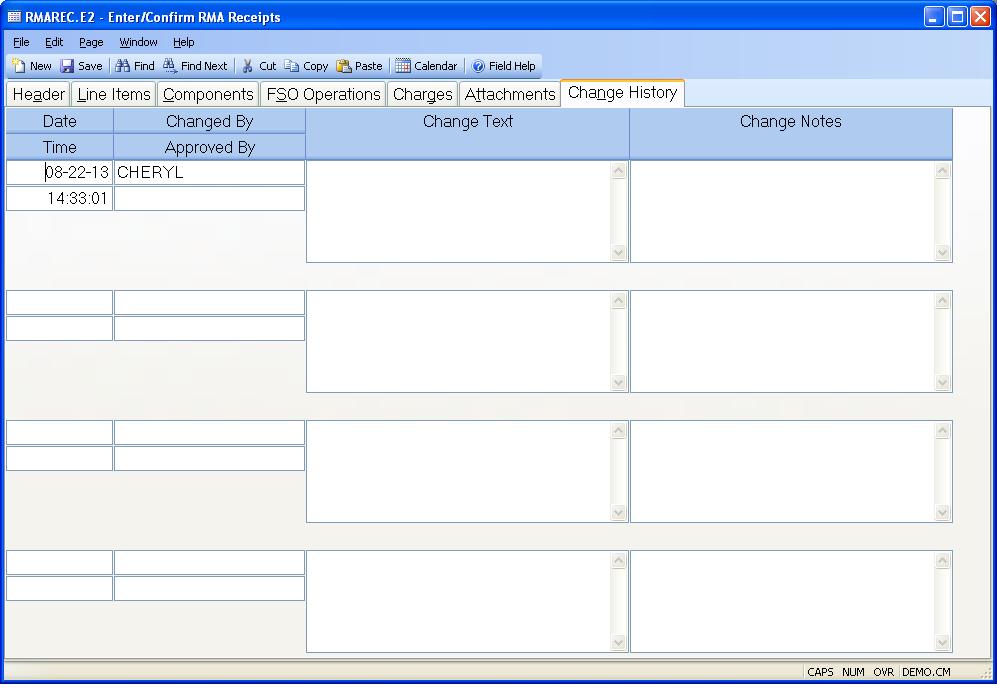Go to the FSO Operations tab

pyautogui.click(x=323, y=94)
